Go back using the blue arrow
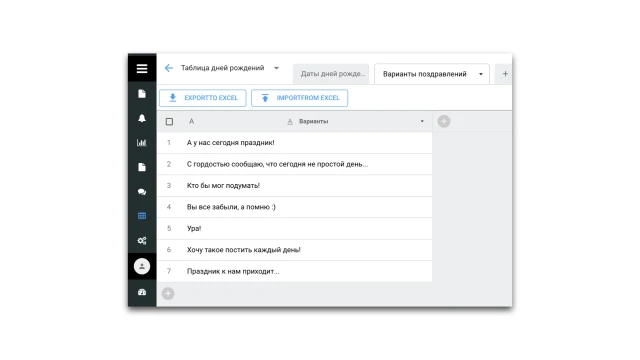Viewport: 640px width, 360px height. coord(169,68)
